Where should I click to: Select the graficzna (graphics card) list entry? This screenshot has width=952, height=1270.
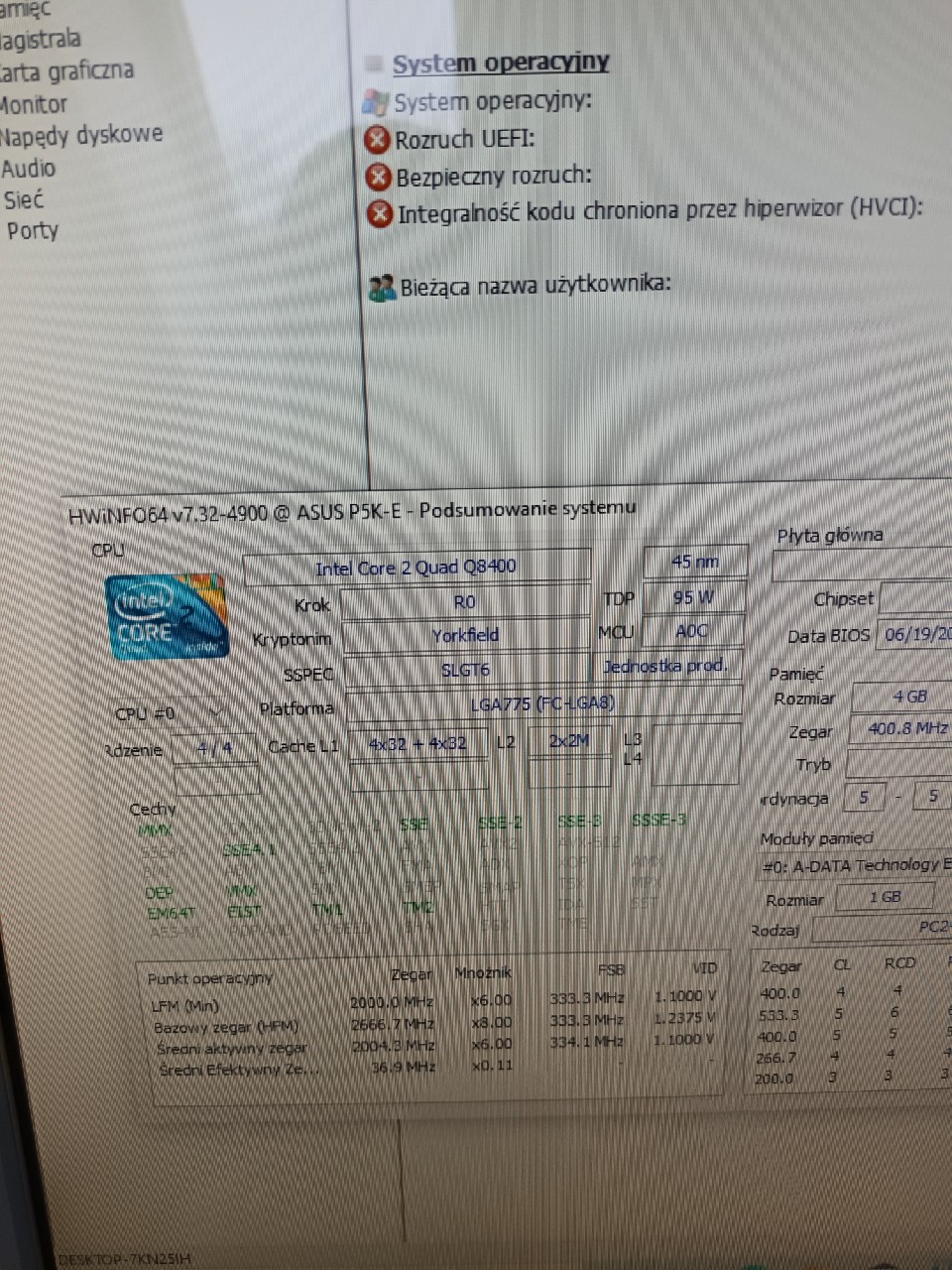(66, 71)
